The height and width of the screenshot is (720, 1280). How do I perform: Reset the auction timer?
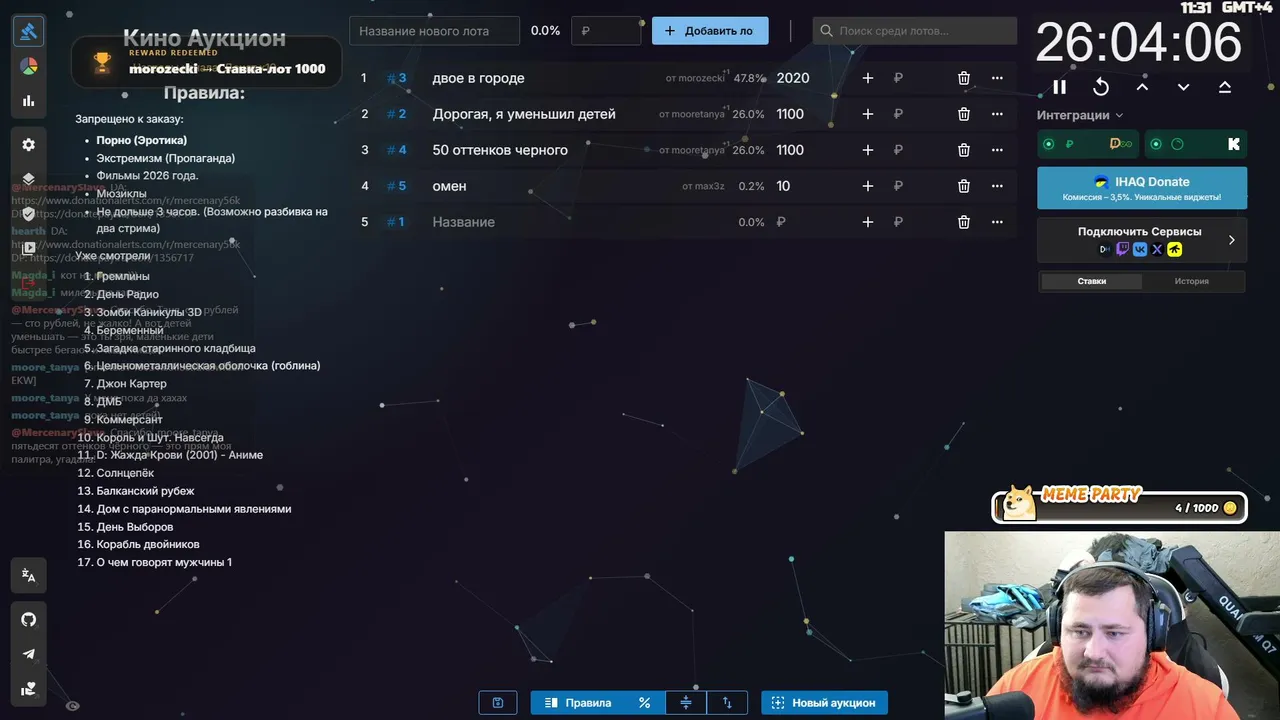point(1101,87)
